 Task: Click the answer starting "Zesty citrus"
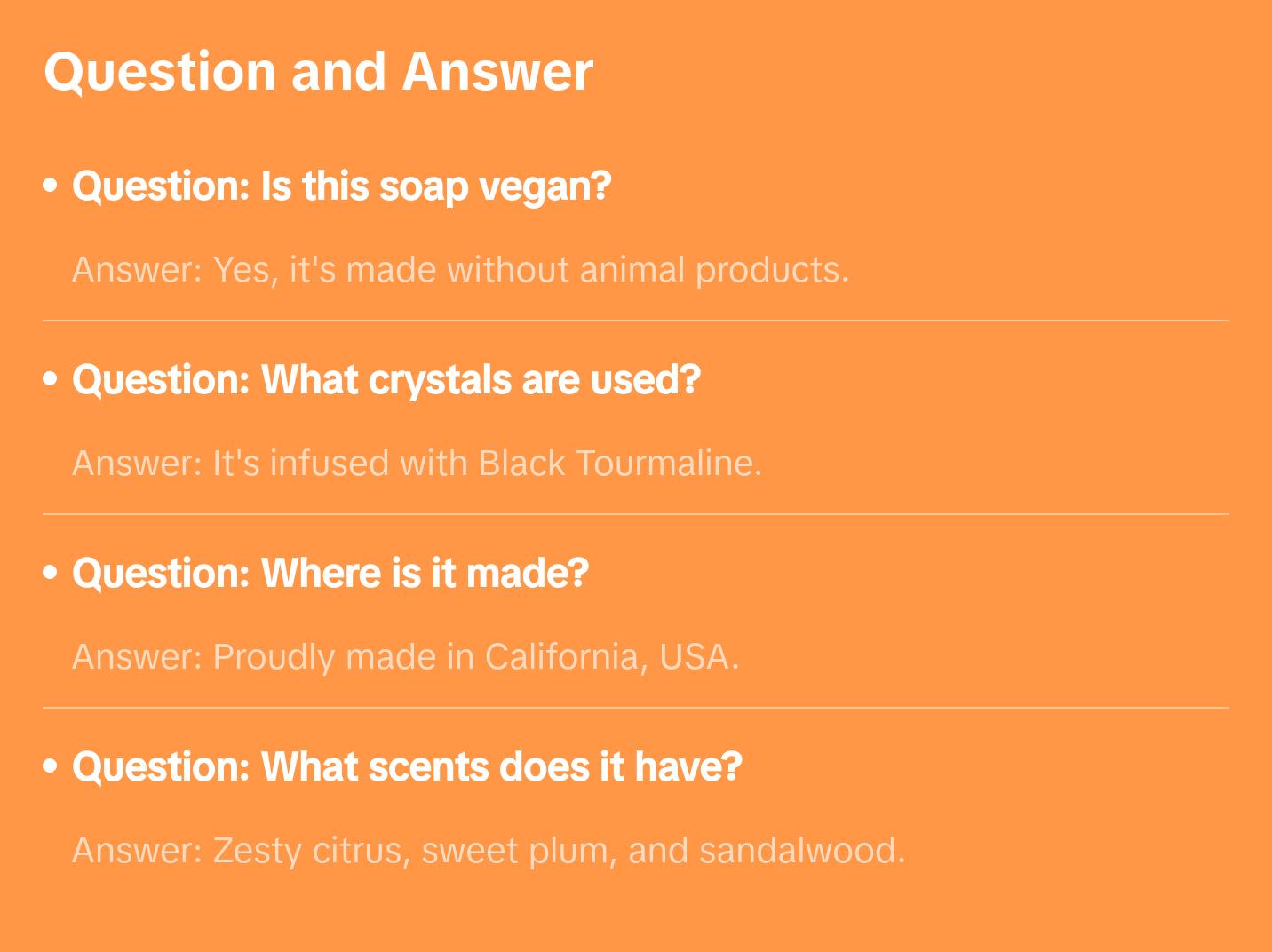coord(488,851)
